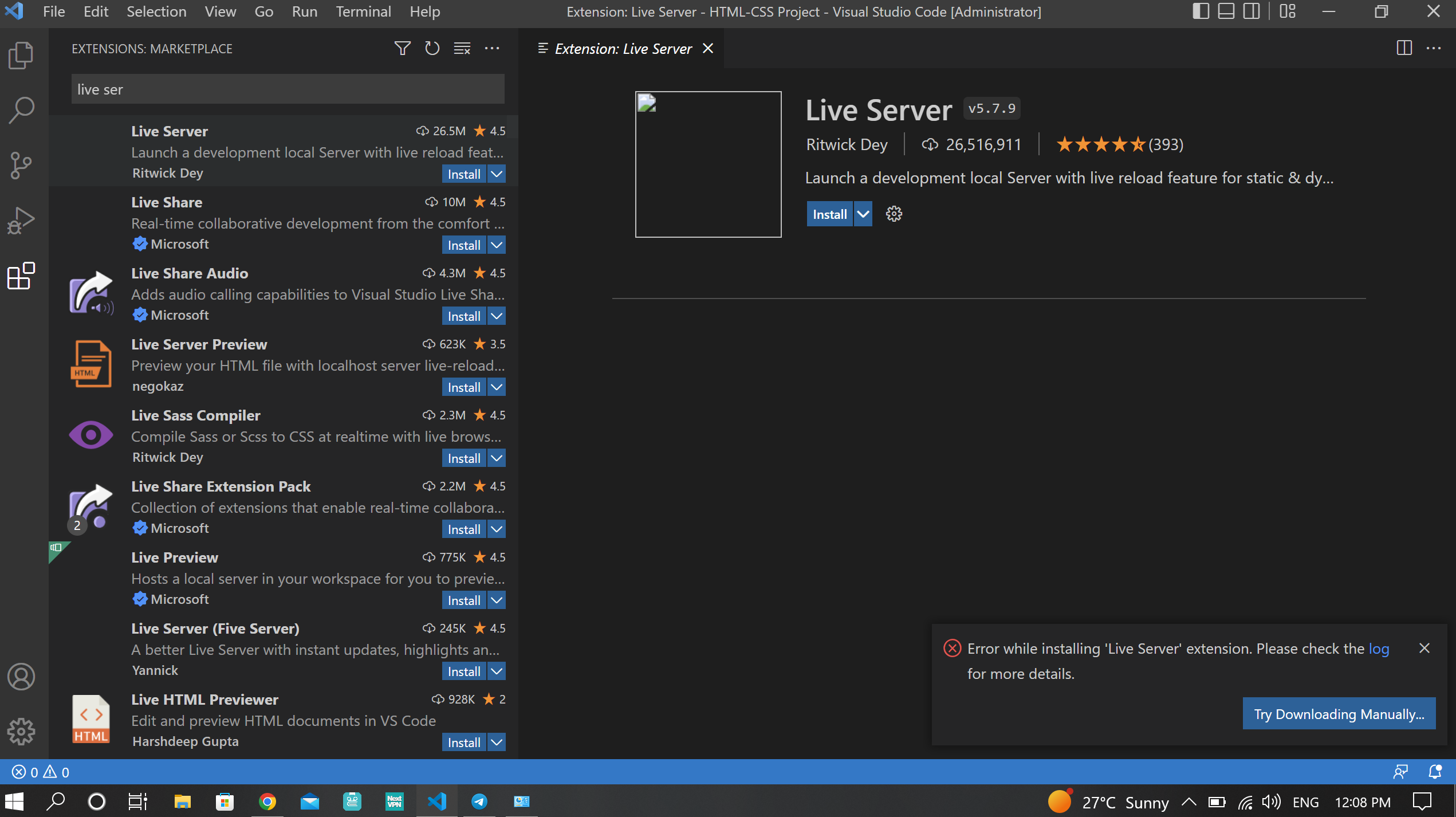Expand install options for Live Preview
The image size is (1456, 817).
[x=497, y=600]
